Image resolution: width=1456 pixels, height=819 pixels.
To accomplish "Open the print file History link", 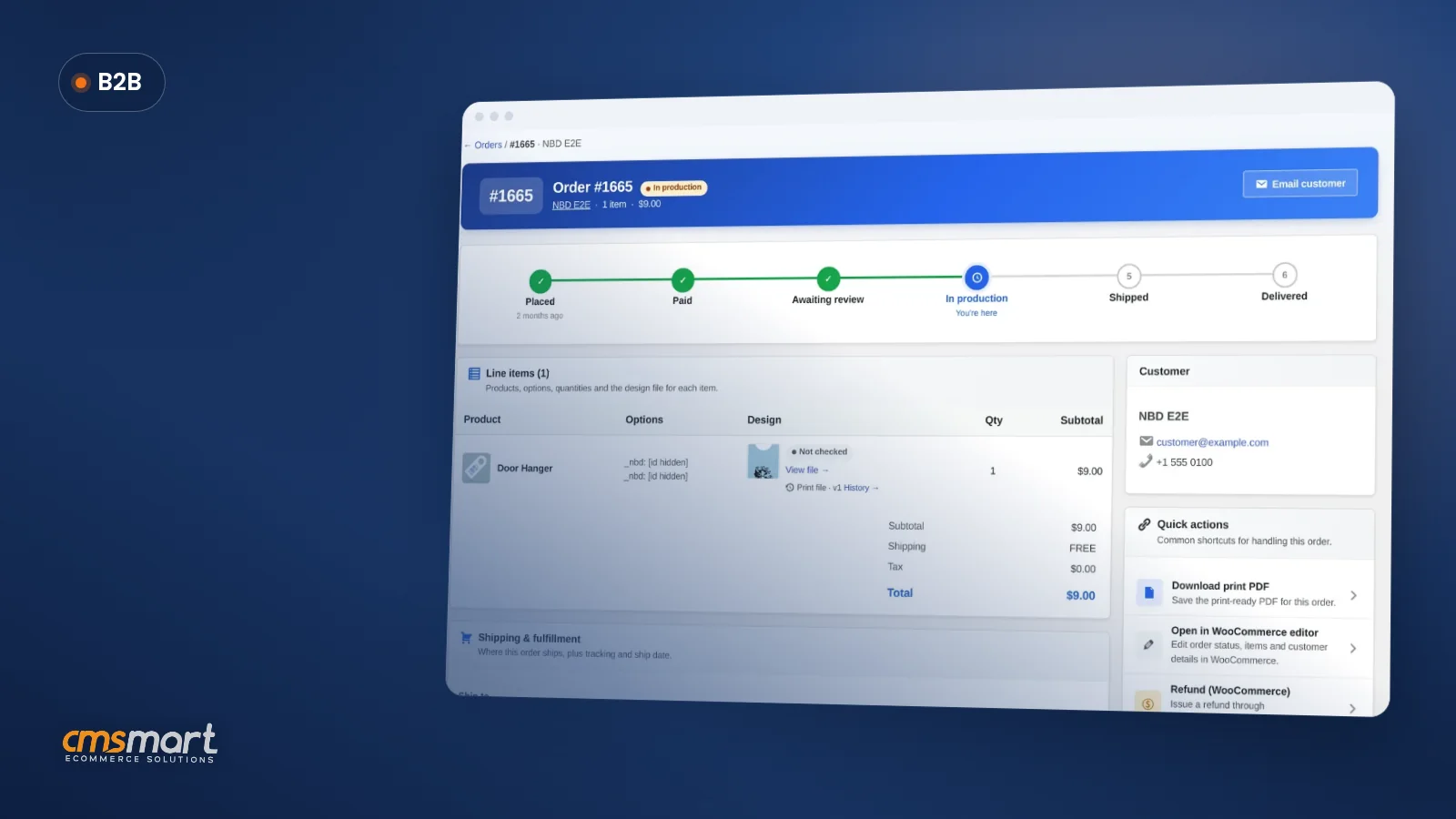I will click(x=860, y=488).
